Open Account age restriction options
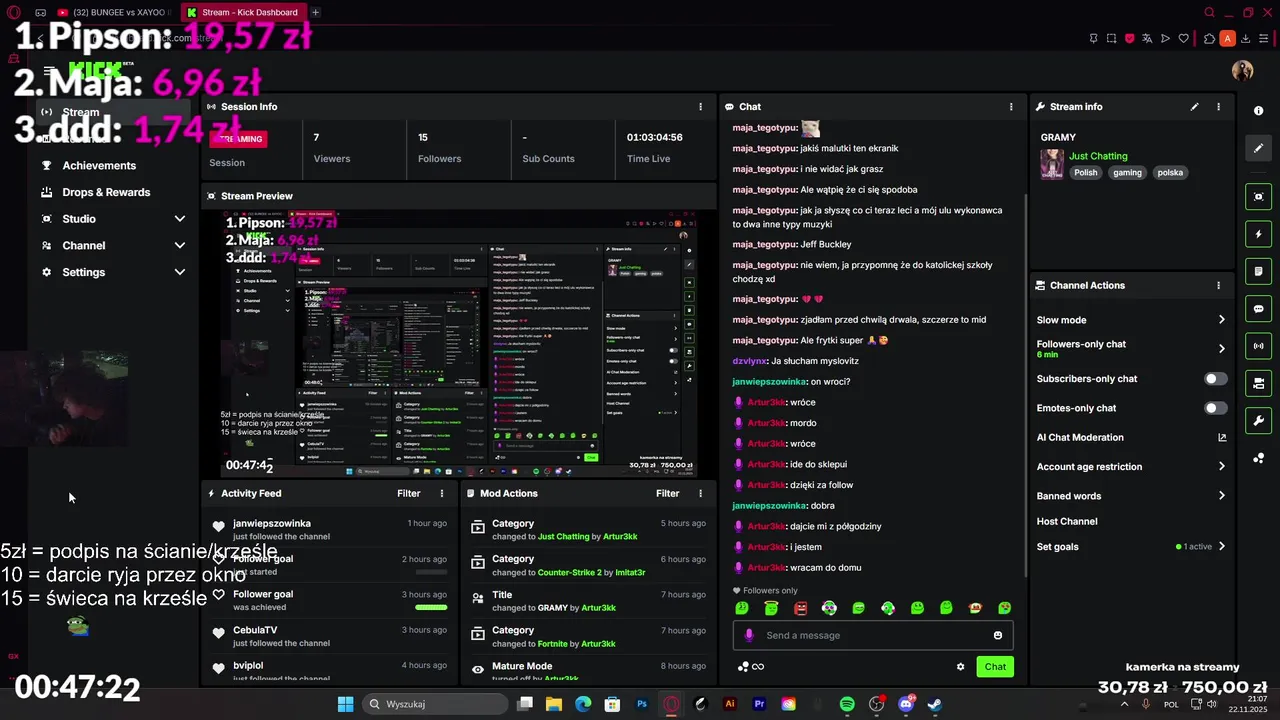 (x=1131, y=466)
